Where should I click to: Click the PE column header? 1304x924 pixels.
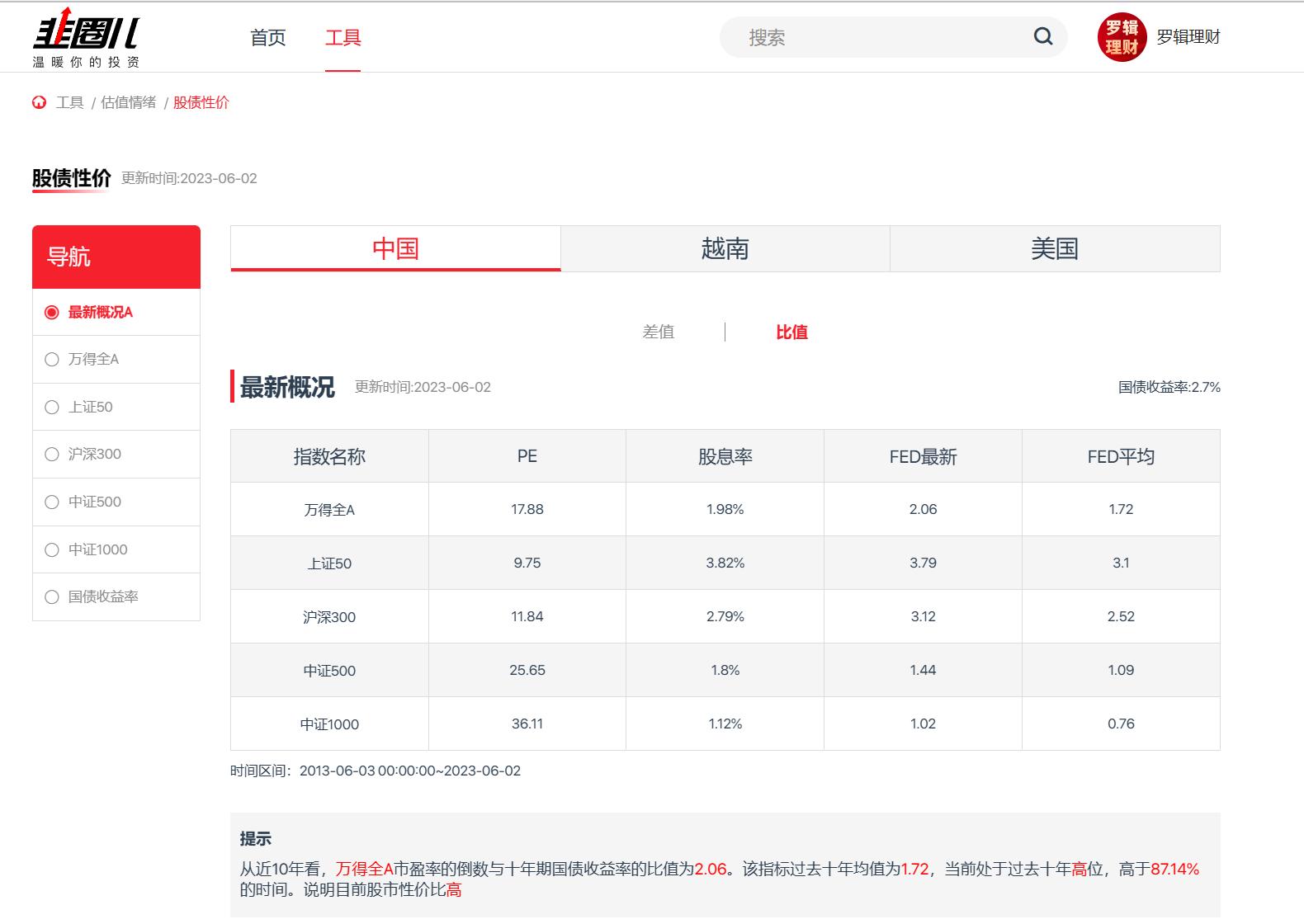[x=527, y=456]
